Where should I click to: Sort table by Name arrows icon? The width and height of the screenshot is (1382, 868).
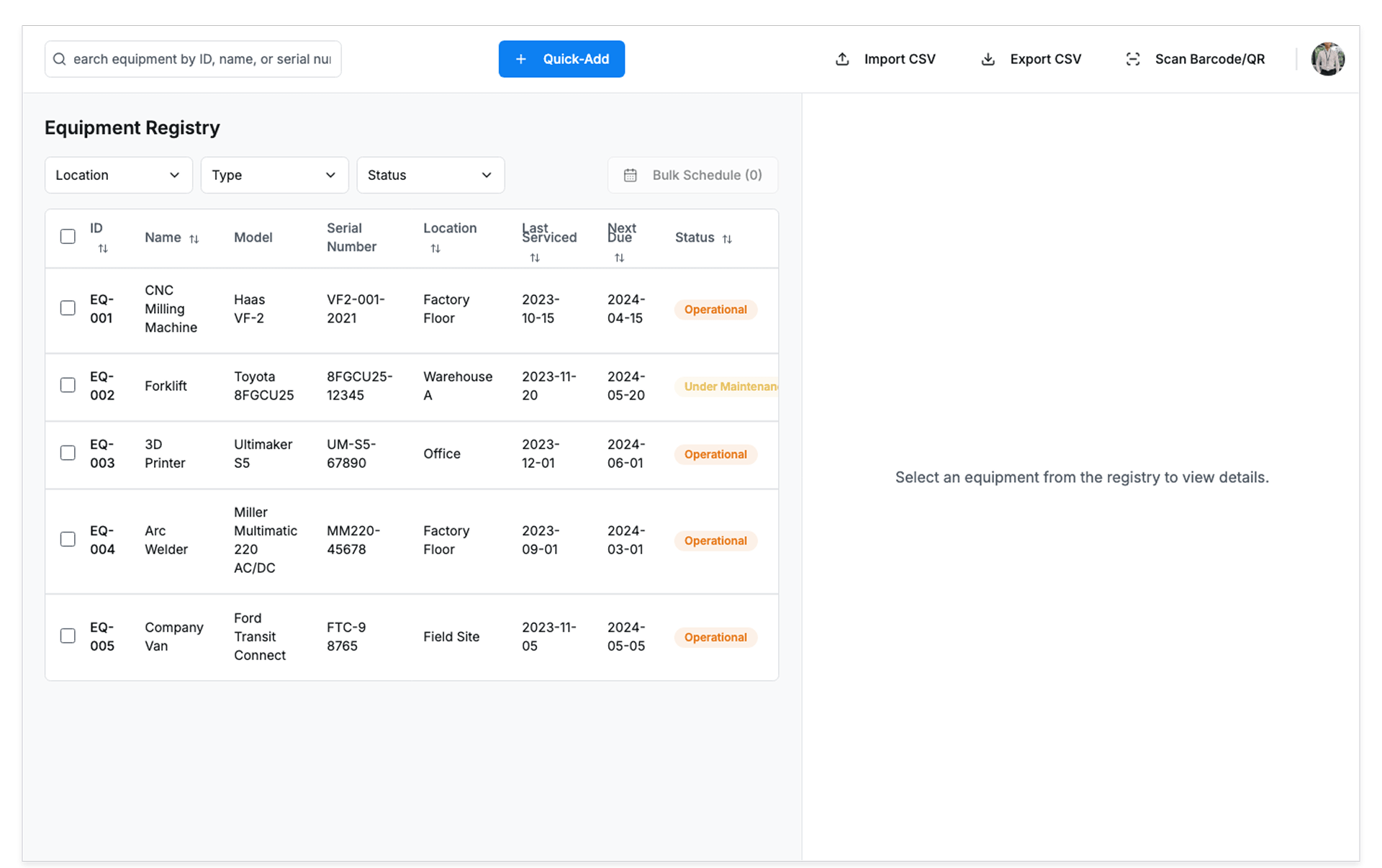pyautogui.click(x=194, y=238)
